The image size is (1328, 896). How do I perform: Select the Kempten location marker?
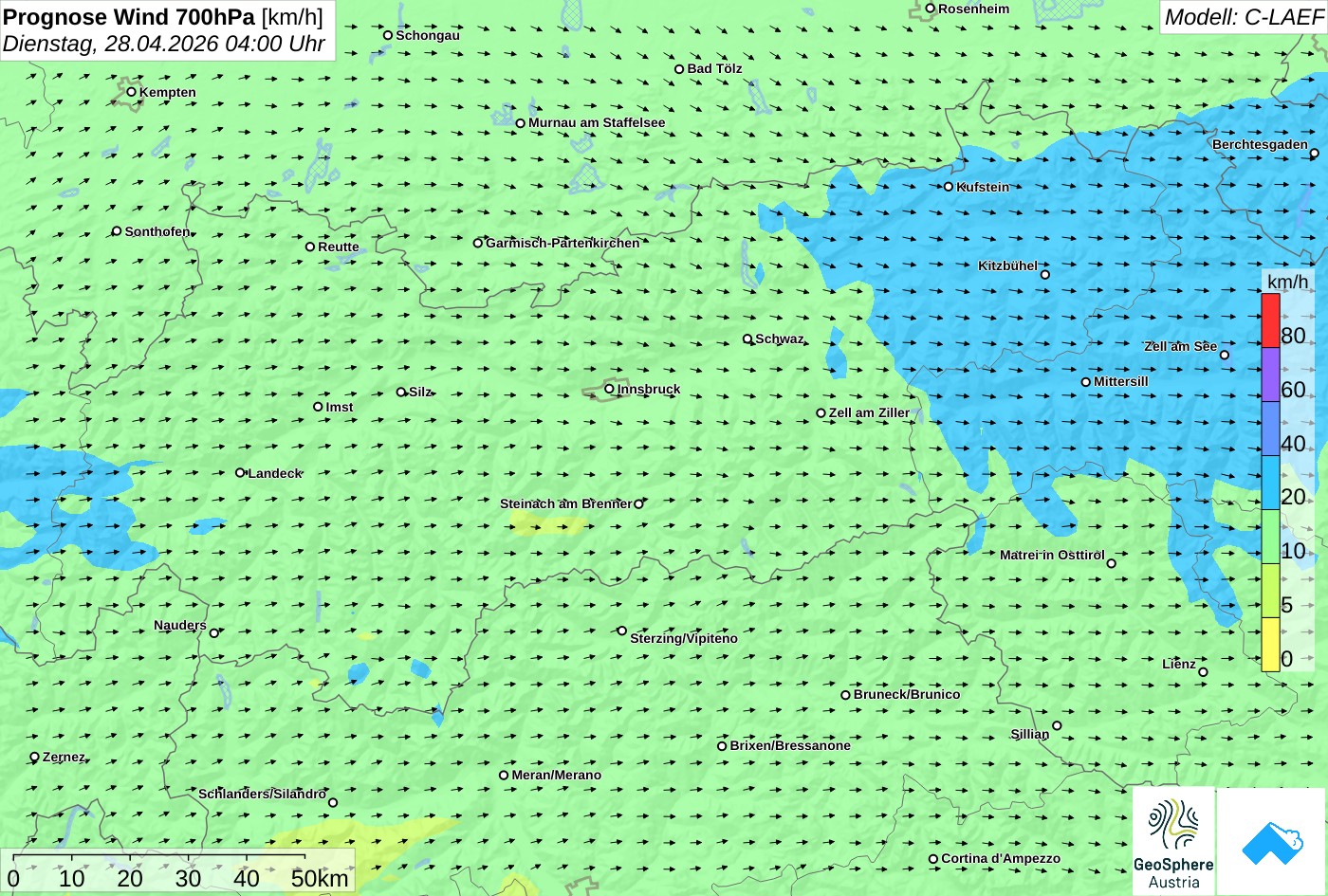(x=132, y=92)
